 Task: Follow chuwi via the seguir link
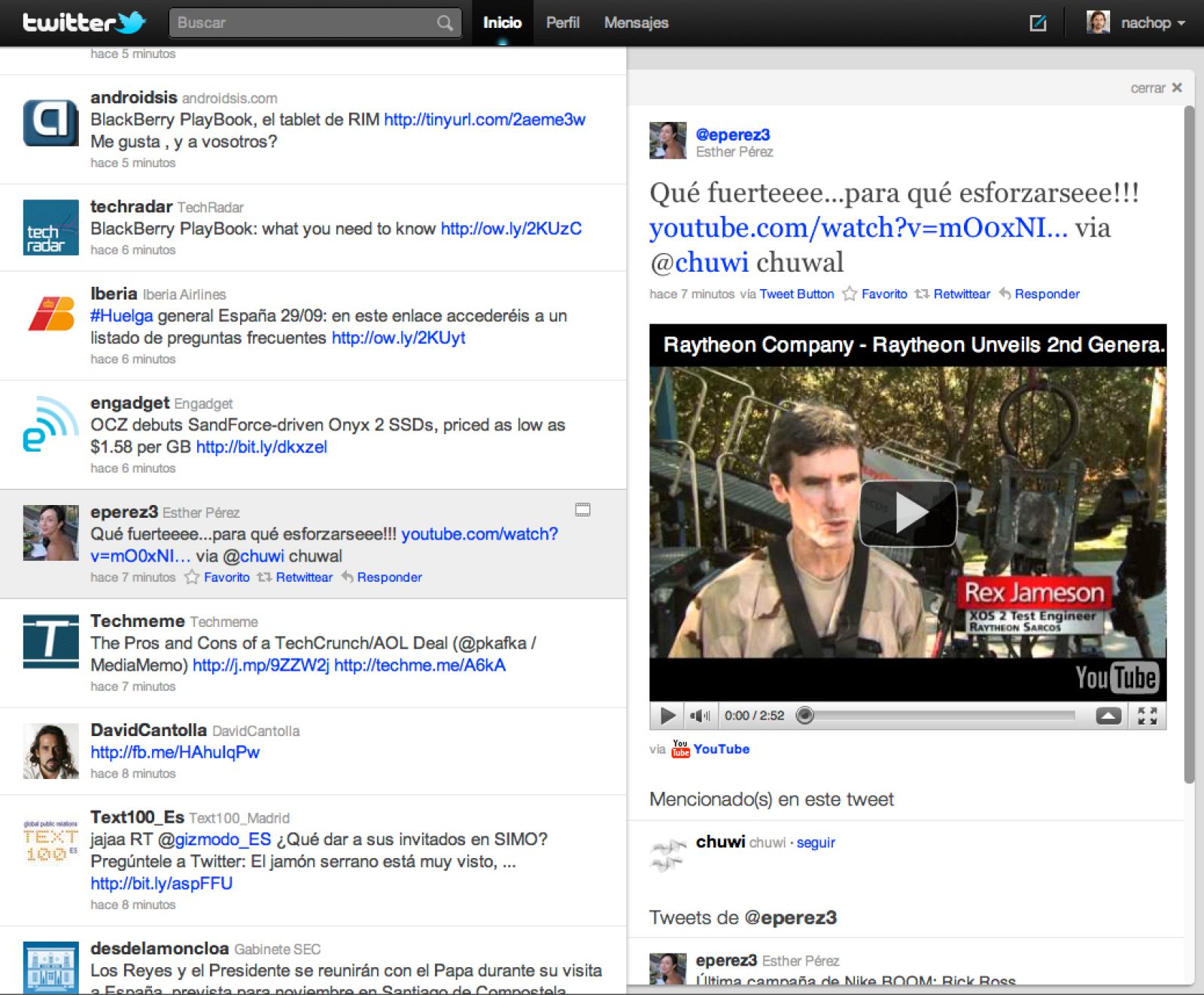816,842
